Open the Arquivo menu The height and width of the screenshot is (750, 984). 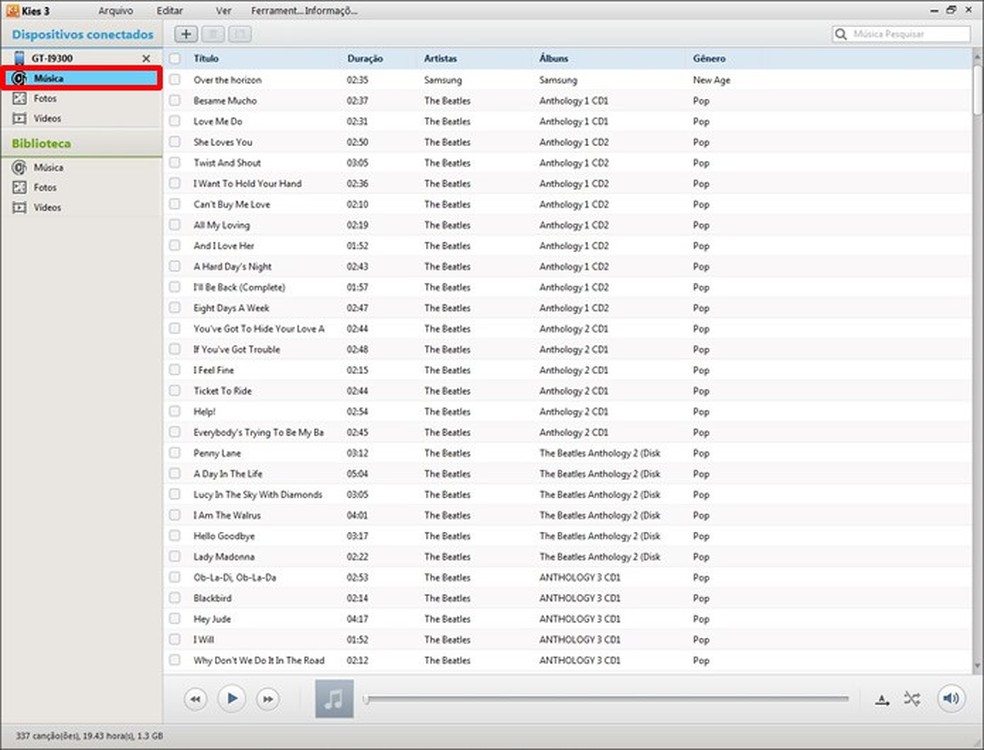(115, 11)
